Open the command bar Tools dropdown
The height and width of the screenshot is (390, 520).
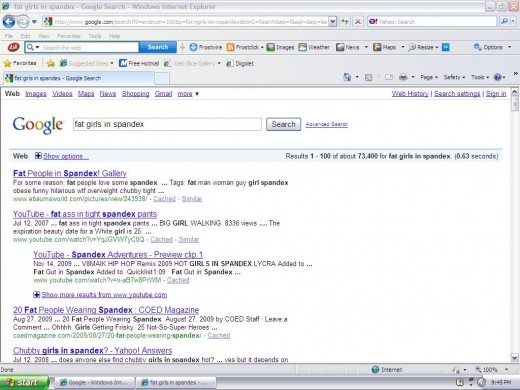click(x=480, y=77)
